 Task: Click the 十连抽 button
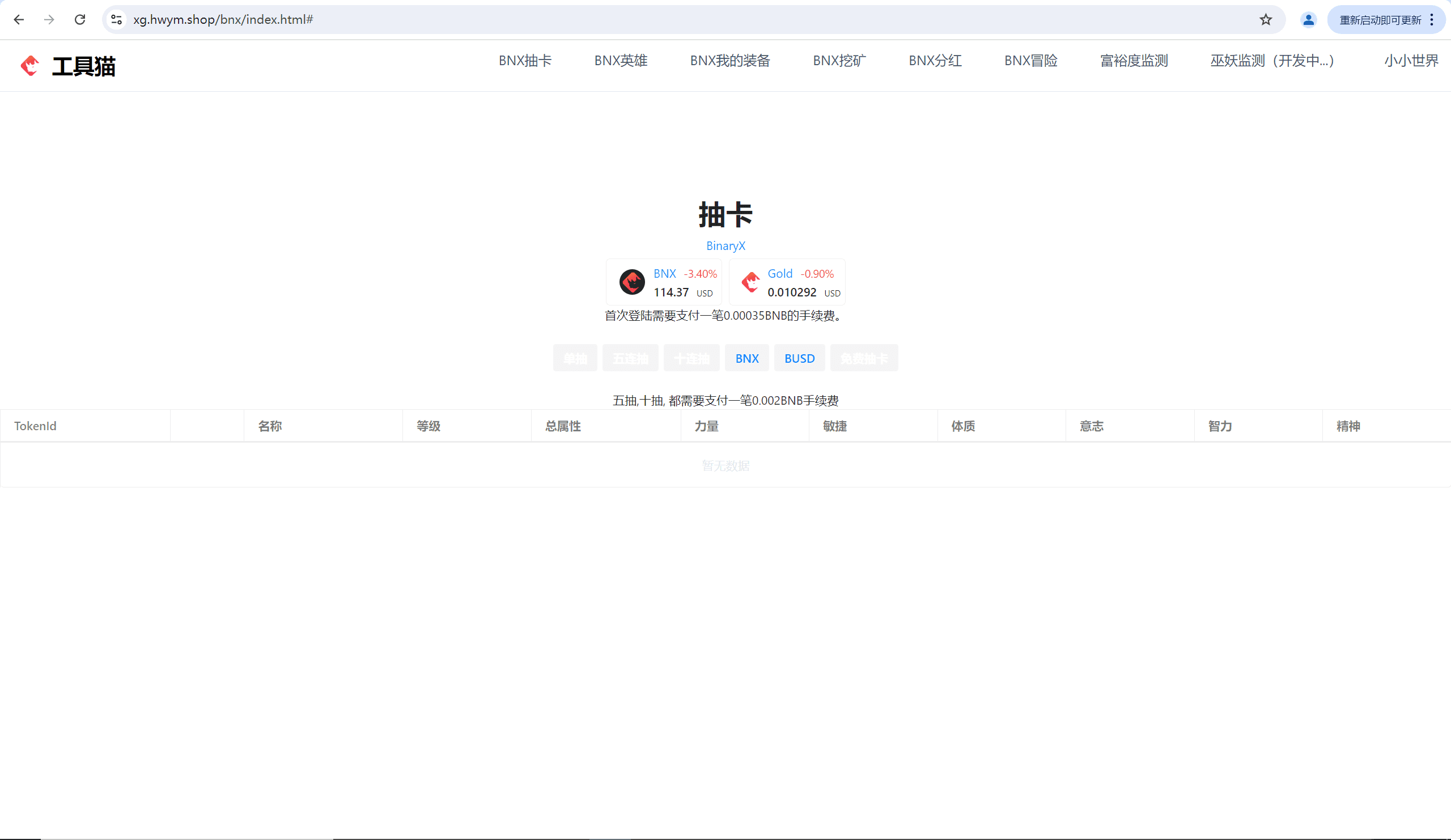(691, 358)
